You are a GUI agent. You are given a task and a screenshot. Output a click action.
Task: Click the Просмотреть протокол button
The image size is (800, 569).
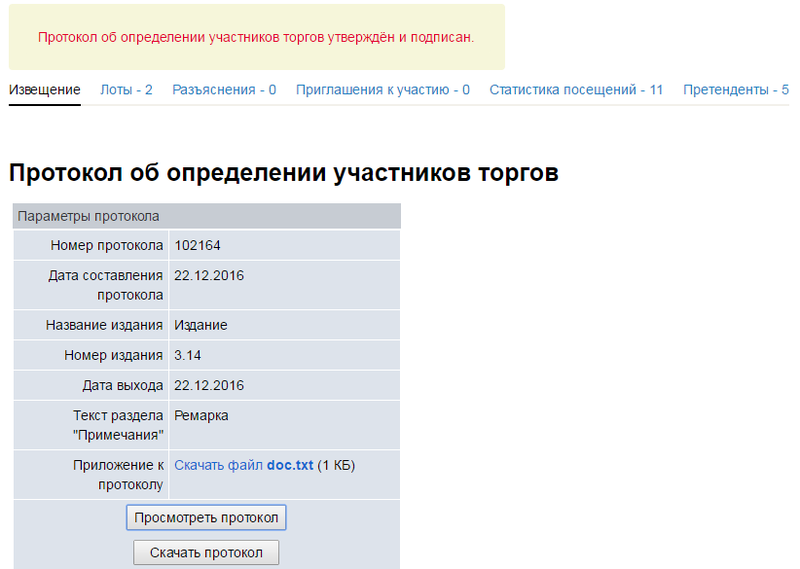click(206, 517)
